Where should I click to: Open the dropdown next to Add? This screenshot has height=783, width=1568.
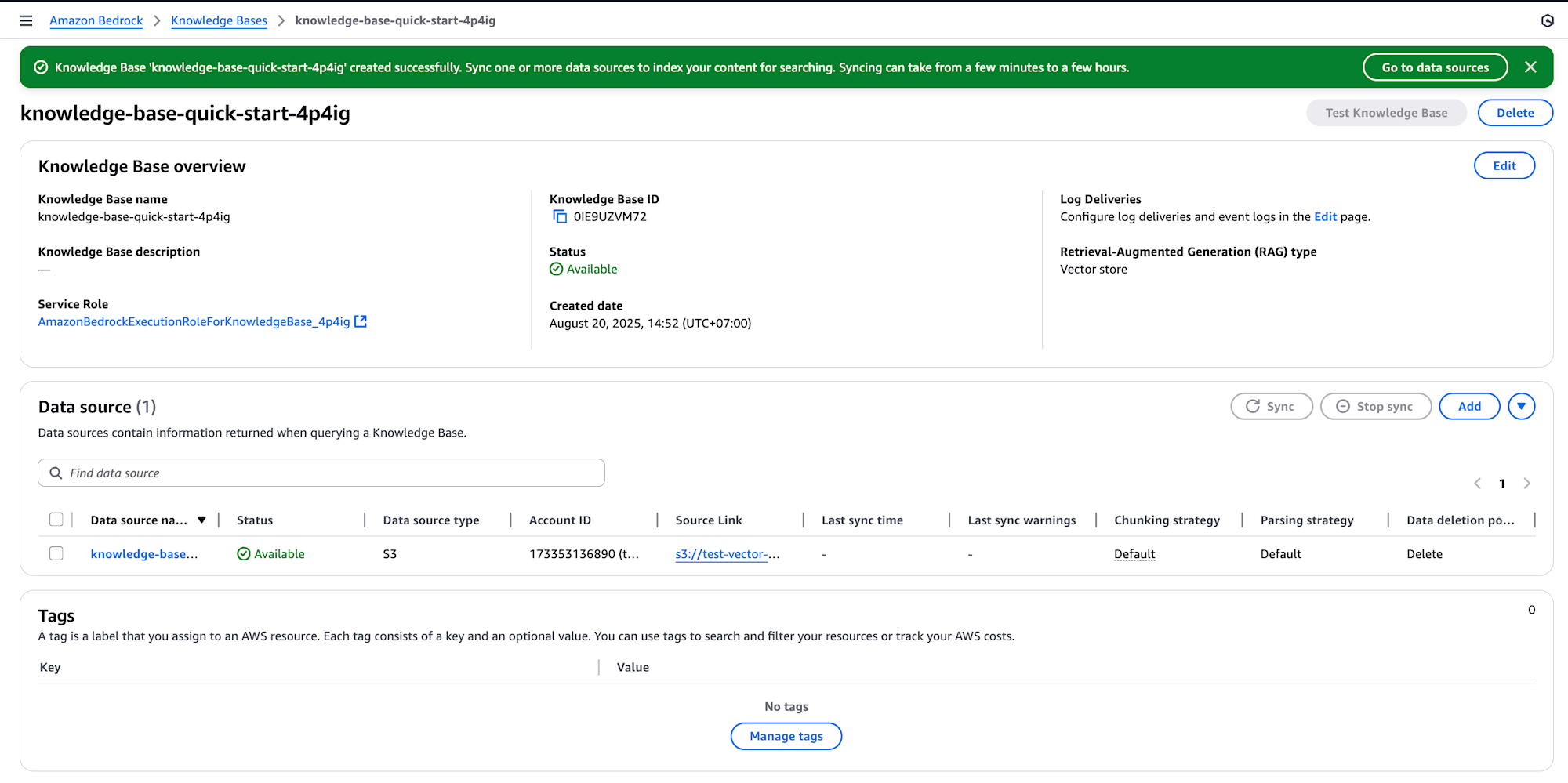[1521, 406]
